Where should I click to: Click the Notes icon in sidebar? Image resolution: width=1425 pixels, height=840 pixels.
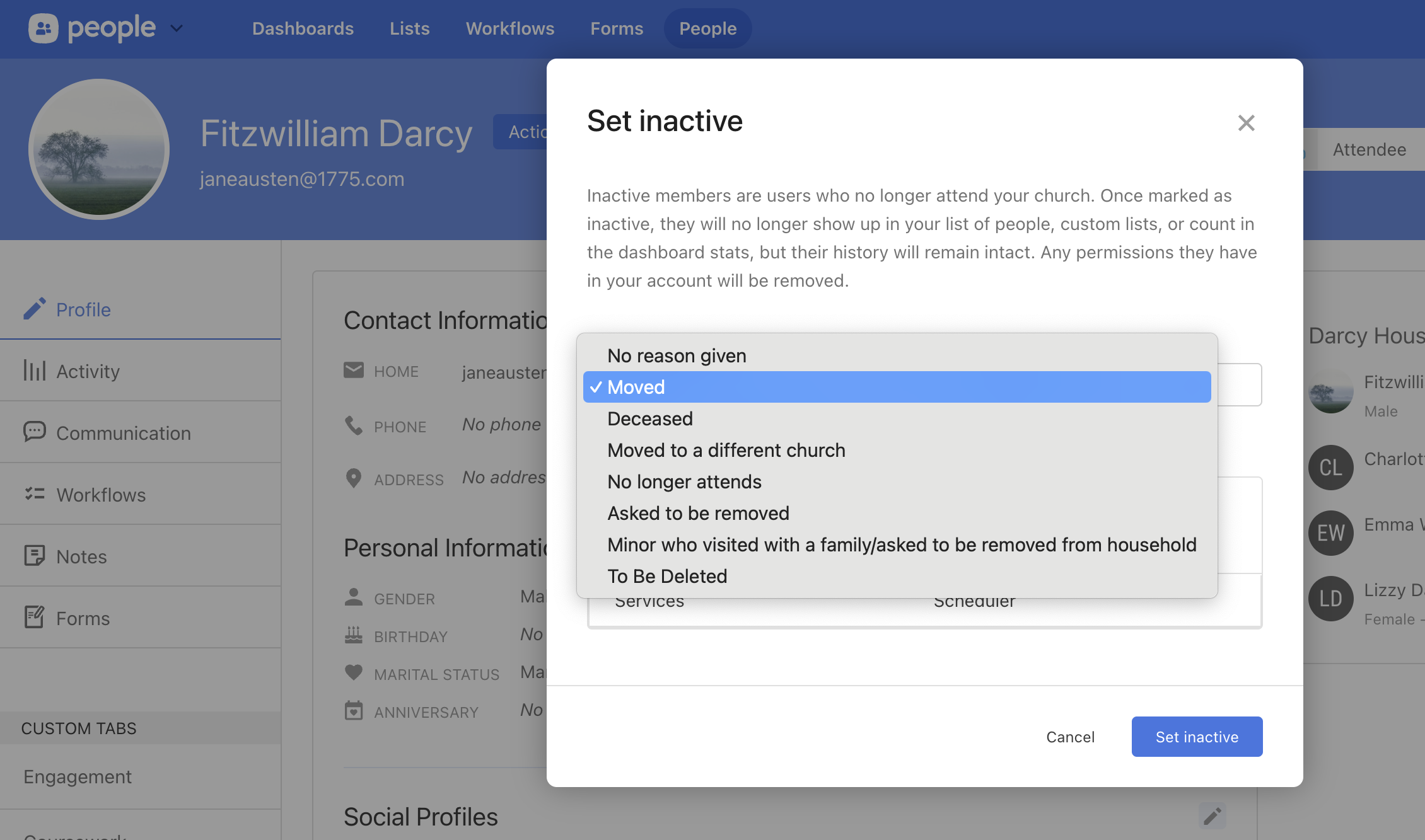point(35,556)
